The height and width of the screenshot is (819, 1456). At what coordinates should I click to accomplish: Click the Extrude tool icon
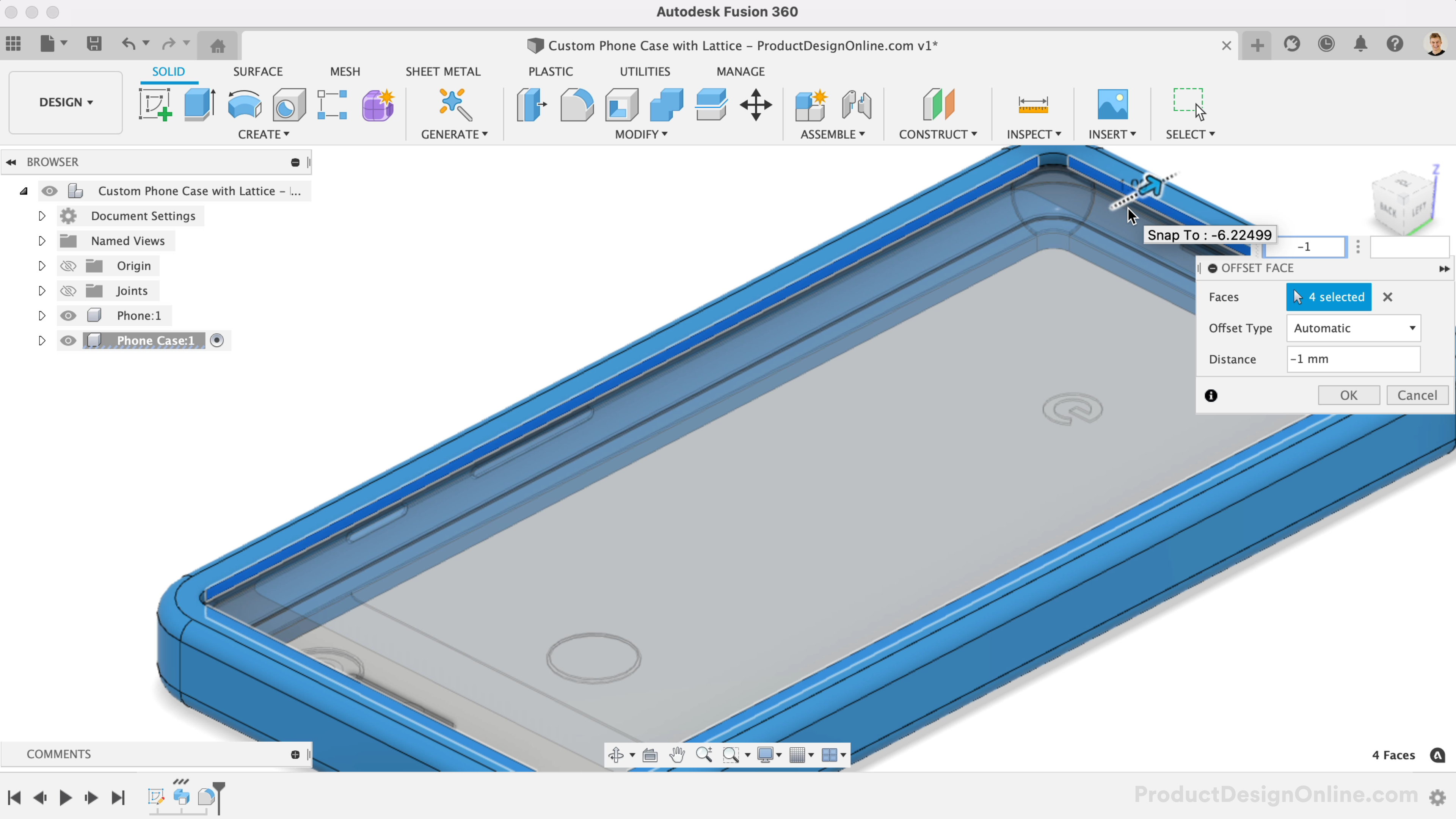(x=199, y=105)
